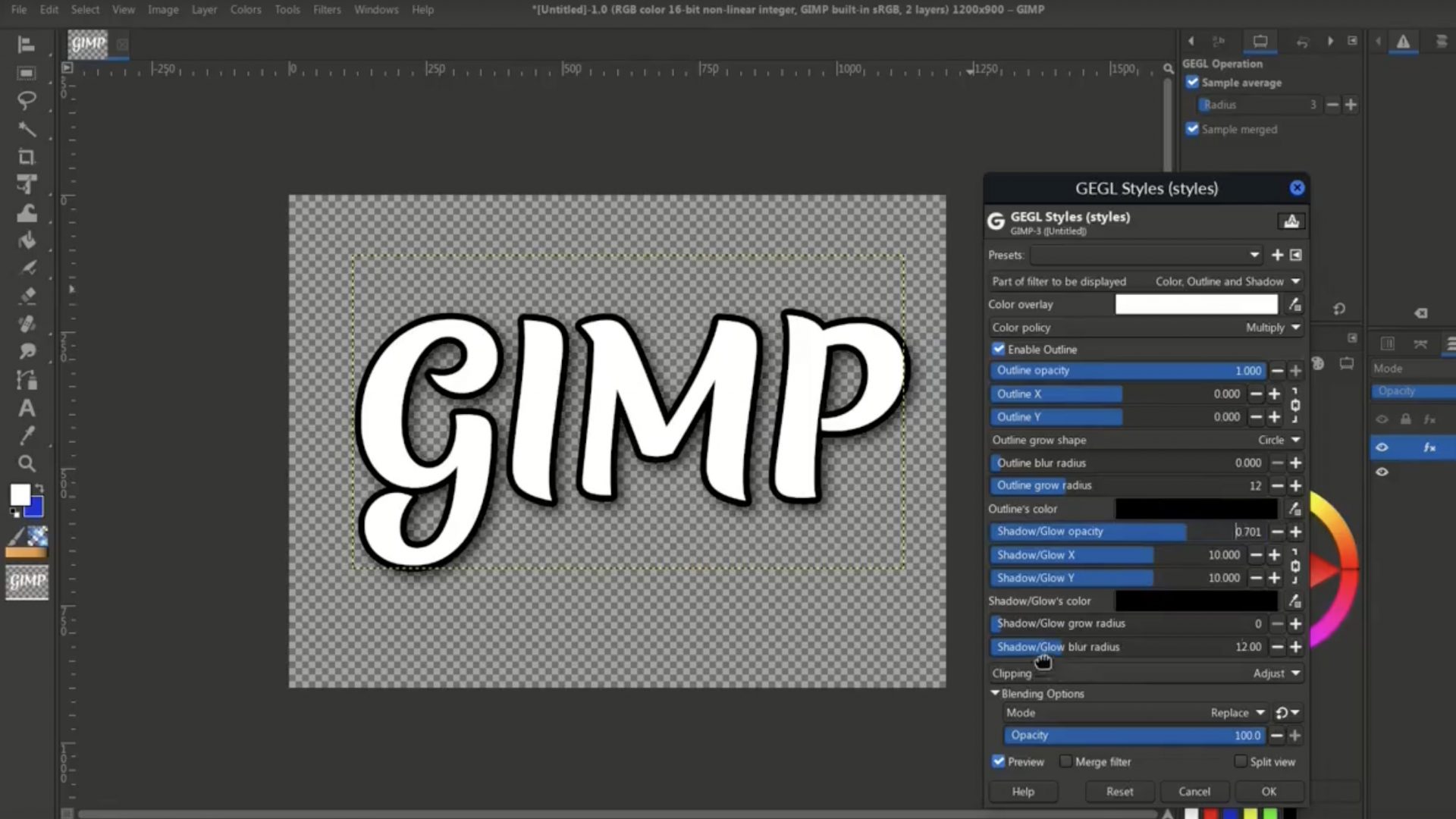Open blending Mode Replace dropdown
The height and width of the screenshot is (819, 1456).
[1135, 713]
